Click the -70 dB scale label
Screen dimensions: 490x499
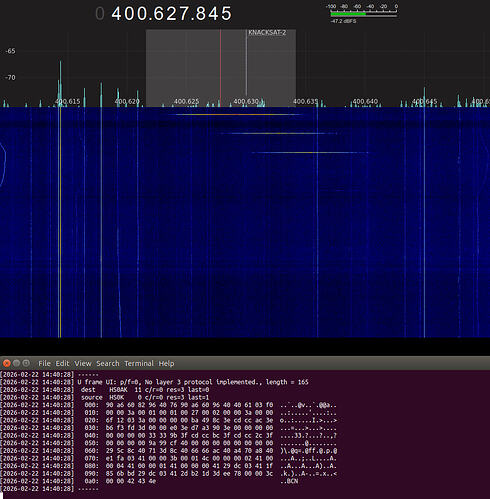pyautogui.click(x=10, y=78)
